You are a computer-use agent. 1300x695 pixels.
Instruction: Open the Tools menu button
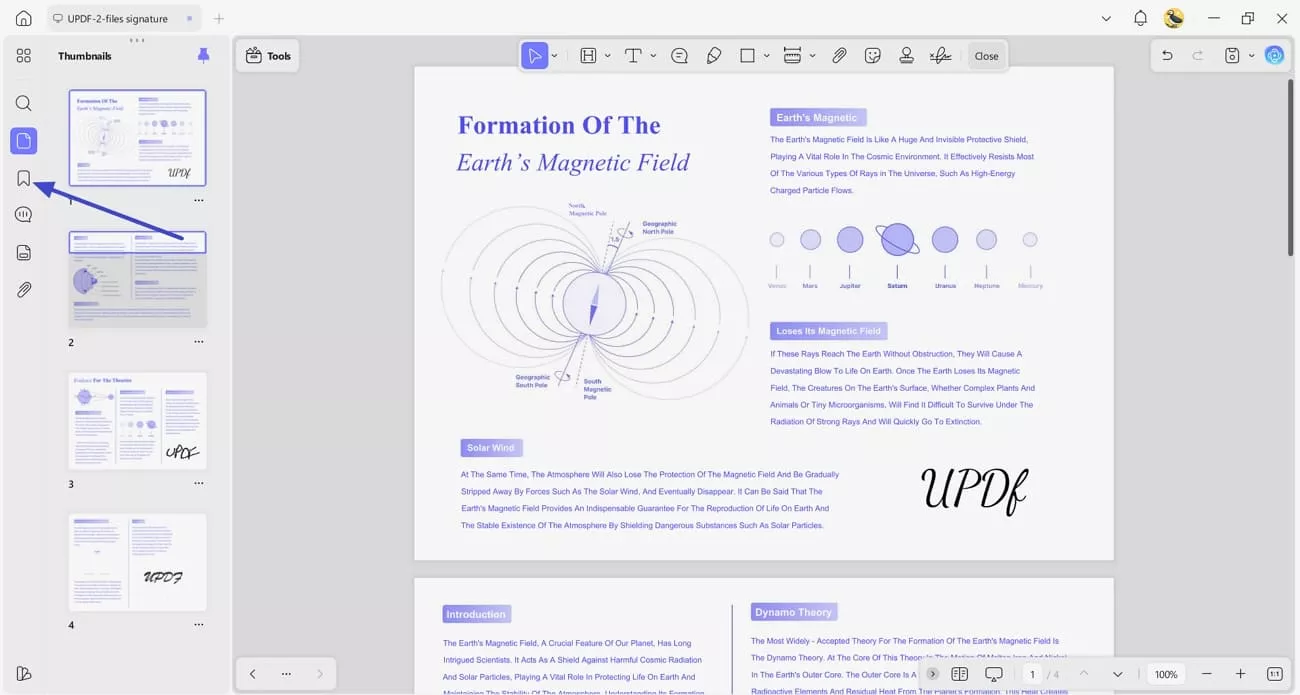[x=268, y=56]
